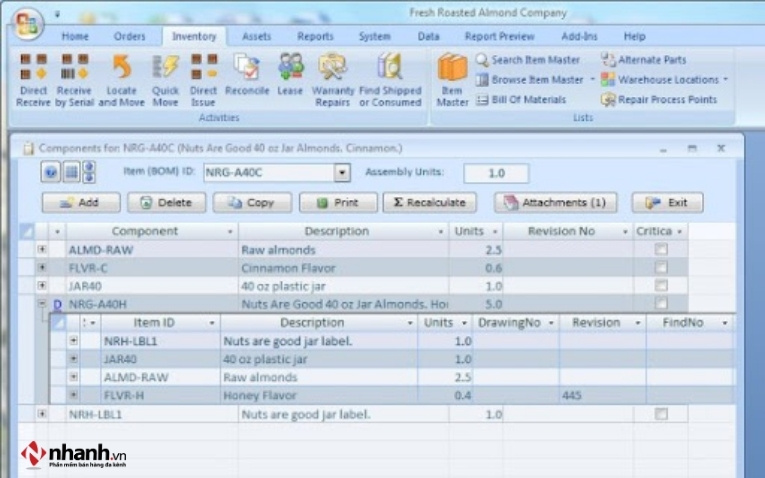Switch to the Report Preview tab
The height and width of the screenshot is (478, 765).
coord(500,37)
